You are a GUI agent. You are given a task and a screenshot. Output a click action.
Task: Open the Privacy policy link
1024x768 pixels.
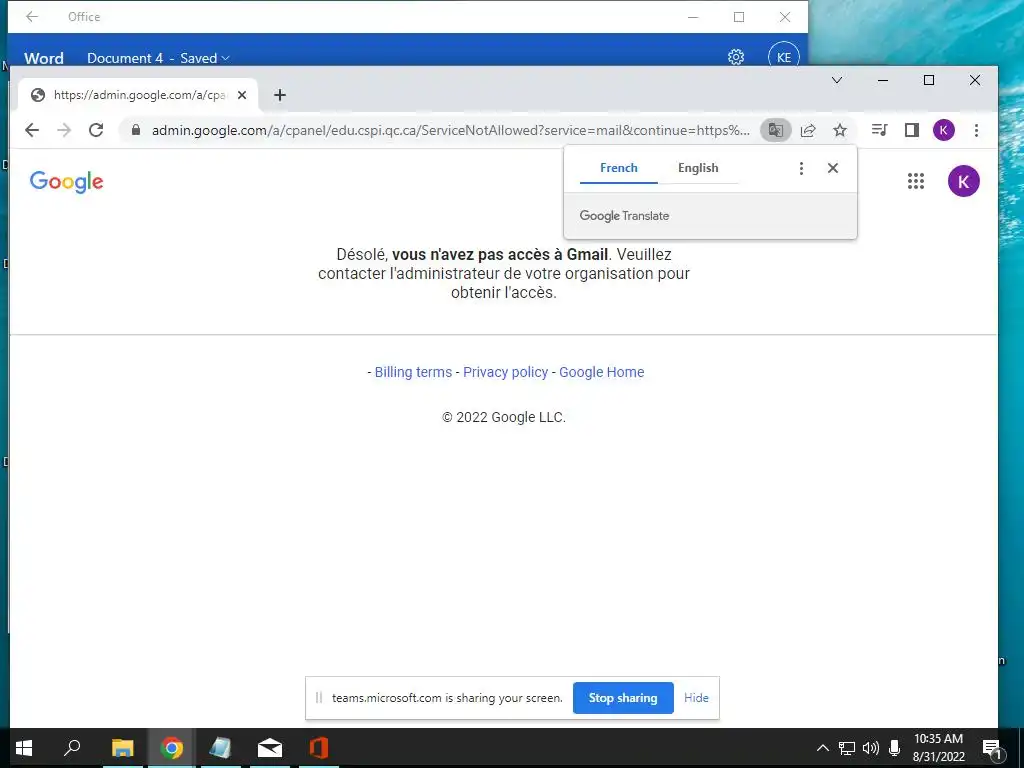click(505, 372)
